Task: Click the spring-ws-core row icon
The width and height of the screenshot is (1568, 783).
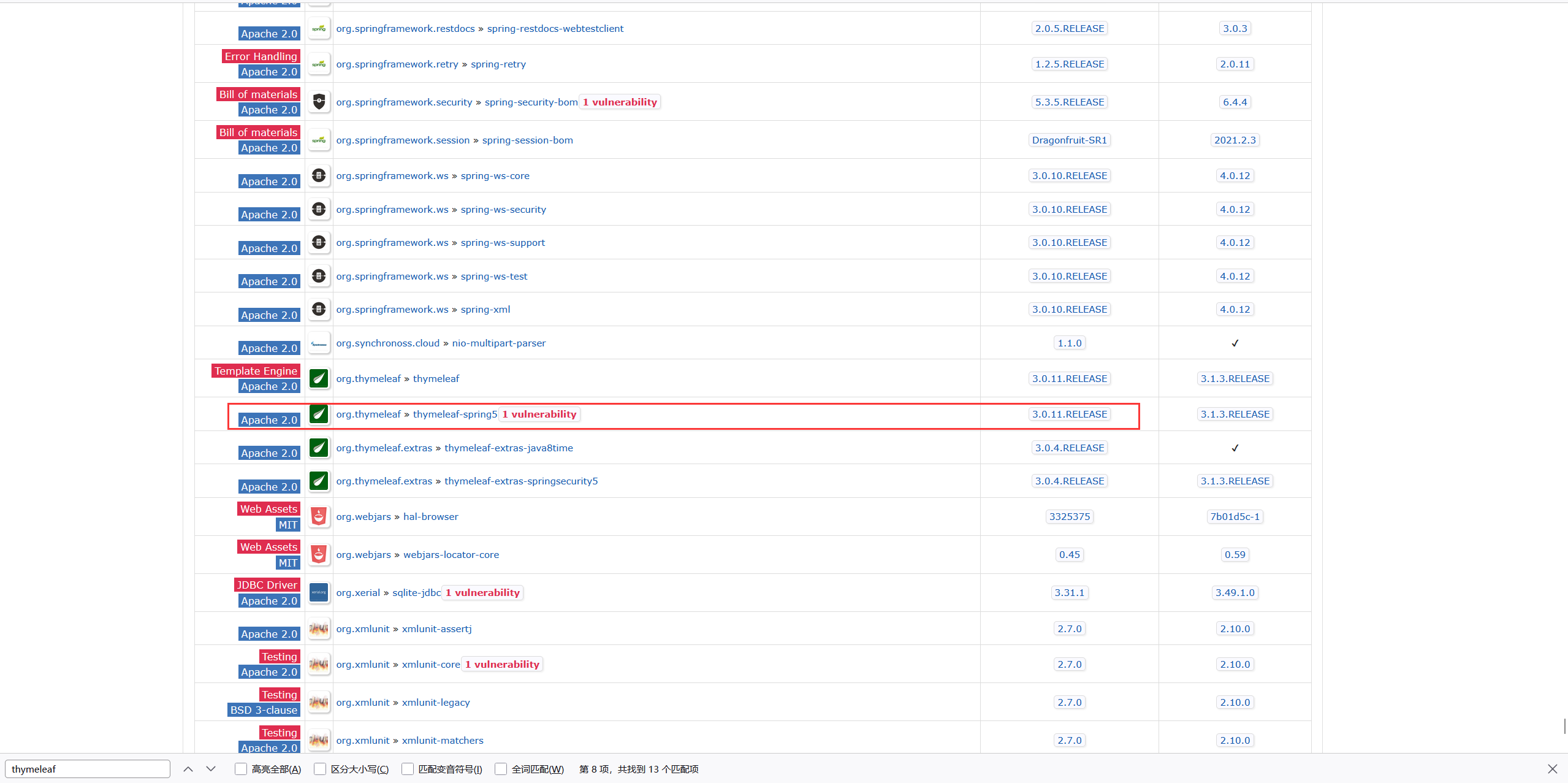Action: pyautogui.click(x=319, y=175)
